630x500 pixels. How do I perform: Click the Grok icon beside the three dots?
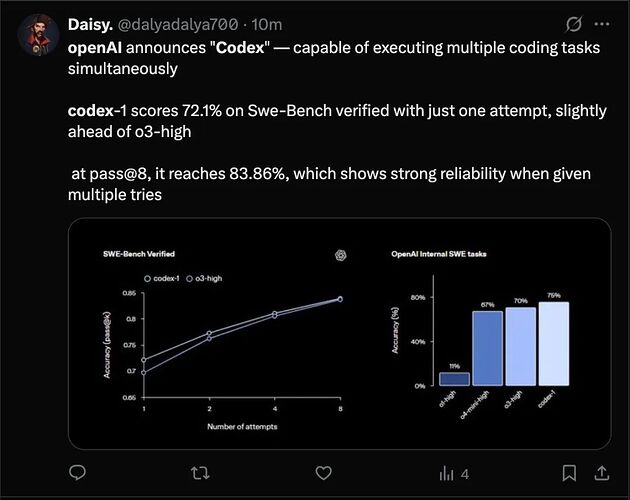pos(574,24)
